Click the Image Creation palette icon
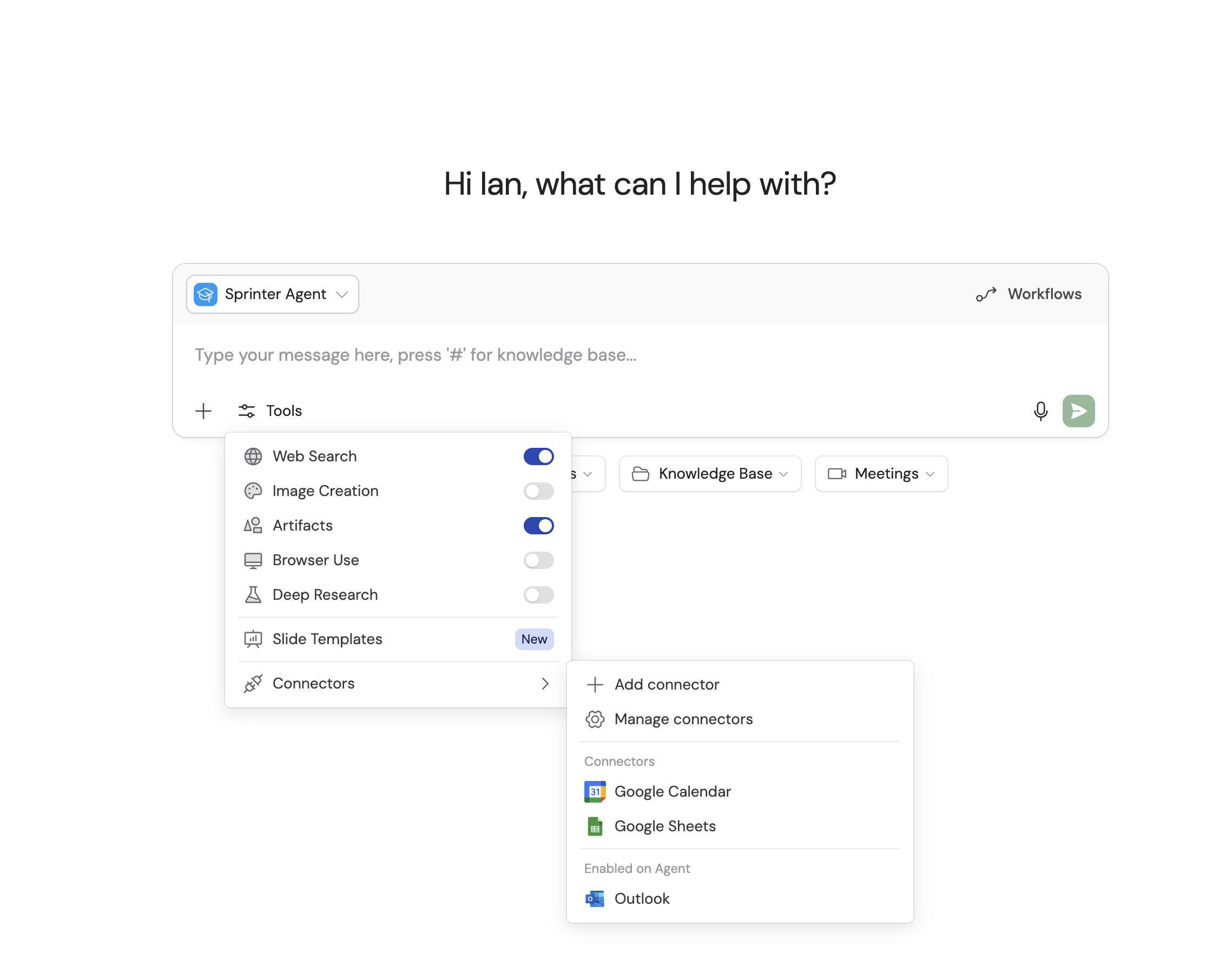This screenshot has height=980, width=1226. pos(253,491)
